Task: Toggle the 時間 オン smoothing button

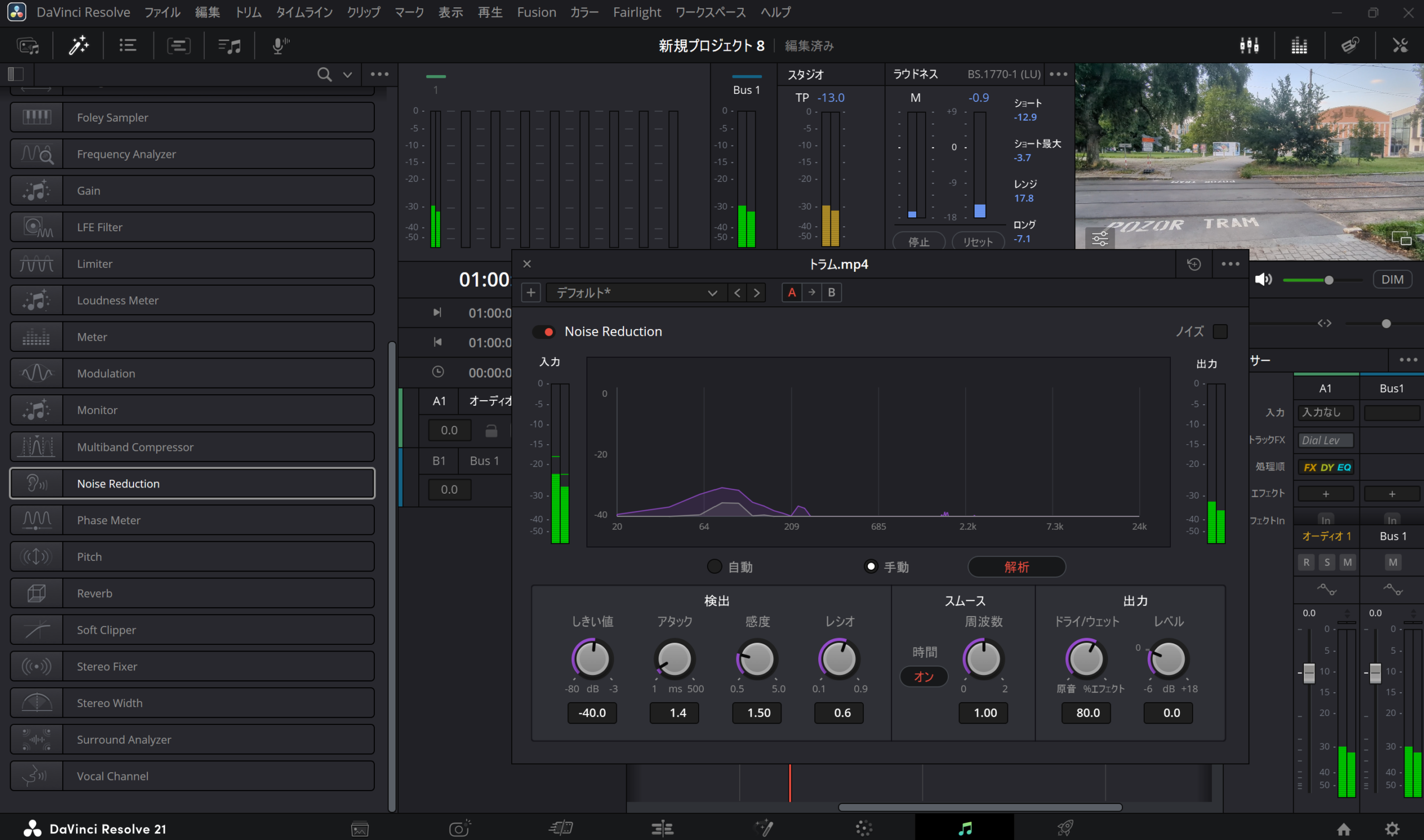Action: tap(923, 677)
